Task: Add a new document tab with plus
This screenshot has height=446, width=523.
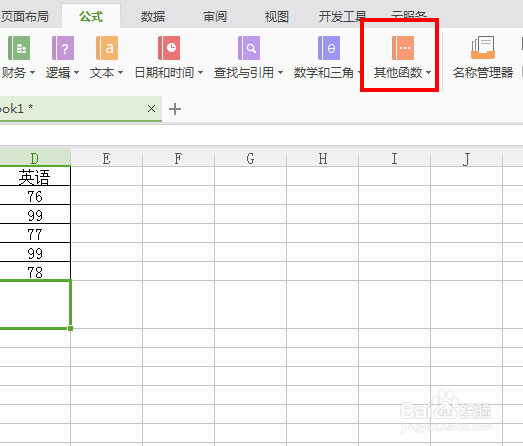Action: [175, 109]
